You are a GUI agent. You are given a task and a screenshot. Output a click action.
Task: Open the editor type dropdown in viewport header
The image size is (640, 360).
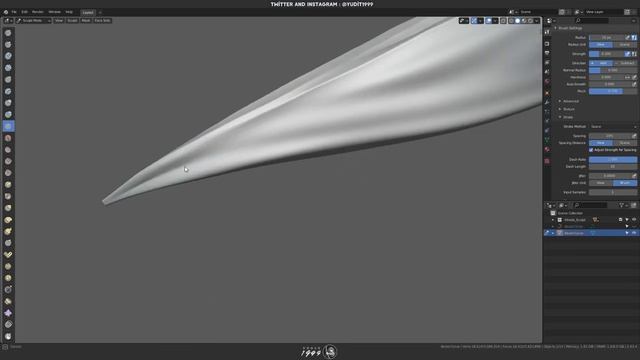(9, 20)
